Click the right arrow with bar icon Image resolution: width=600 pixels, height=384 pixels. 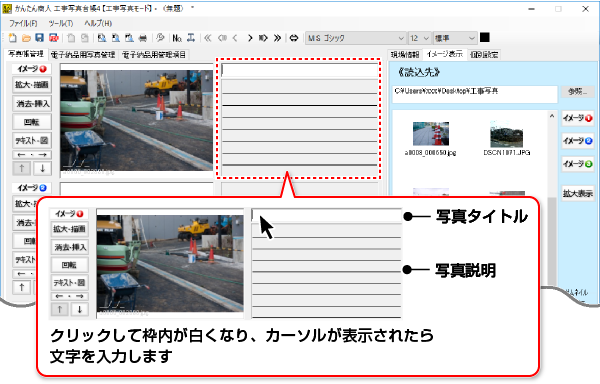tap(263, 38)
